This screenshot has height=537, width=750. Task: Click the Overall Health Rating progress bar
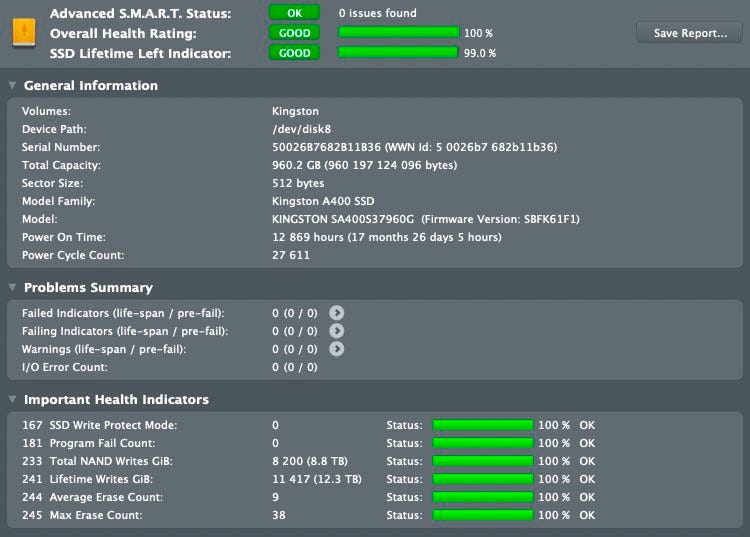point(398,33)
